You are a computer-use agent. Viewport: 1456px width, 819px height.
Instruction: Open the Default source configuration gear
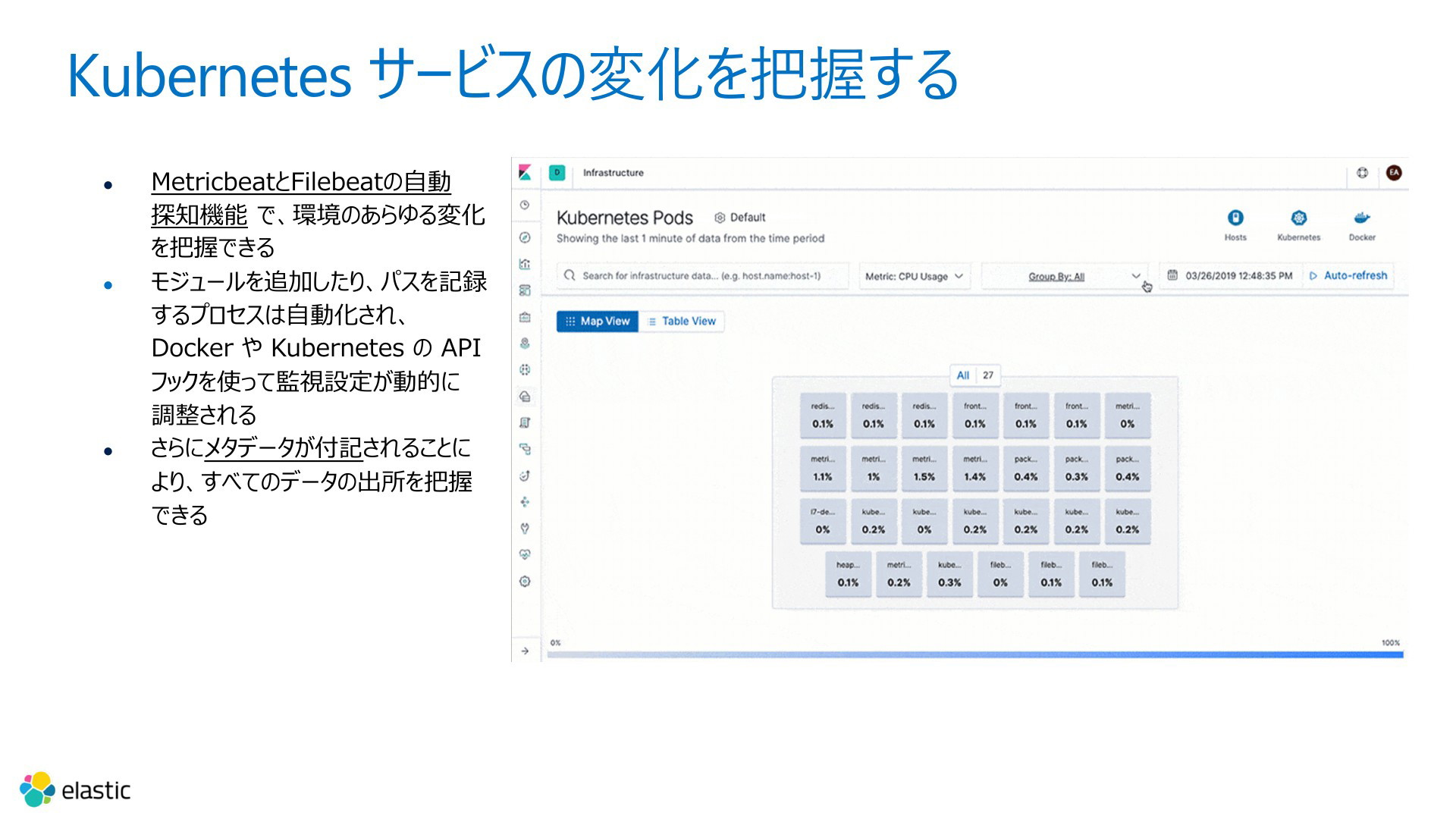tap(740, 218)
